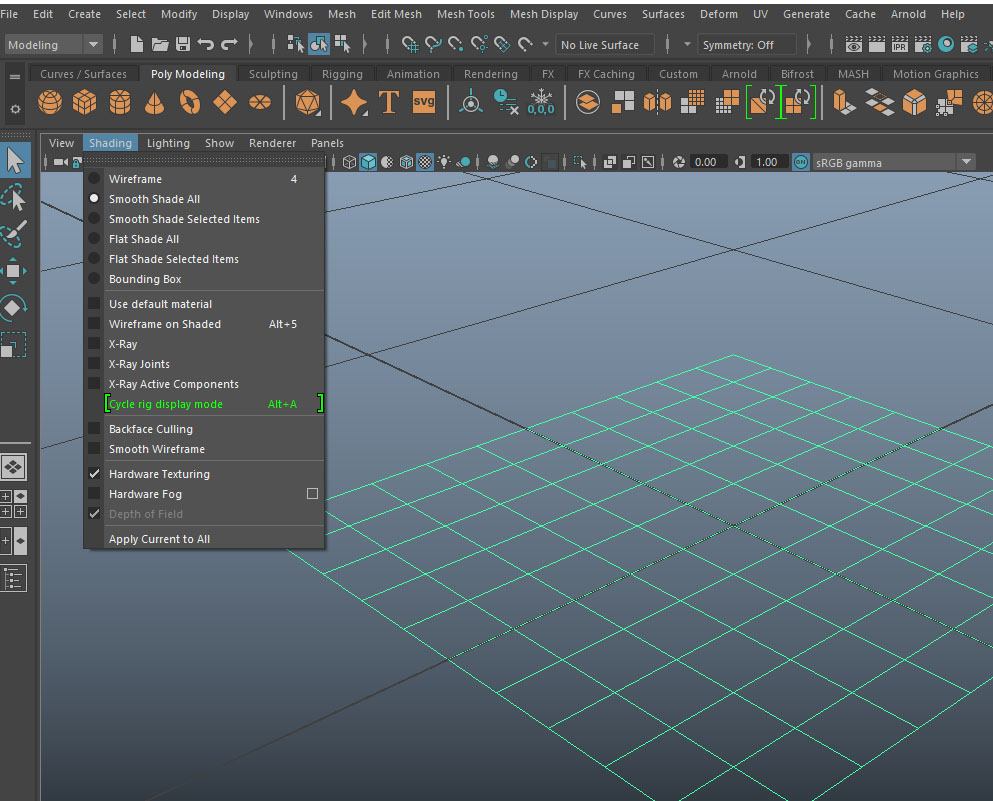Select the Paint Selection tool
The height and width of the screenshot is (801, 993).
[x=14, y=234]
